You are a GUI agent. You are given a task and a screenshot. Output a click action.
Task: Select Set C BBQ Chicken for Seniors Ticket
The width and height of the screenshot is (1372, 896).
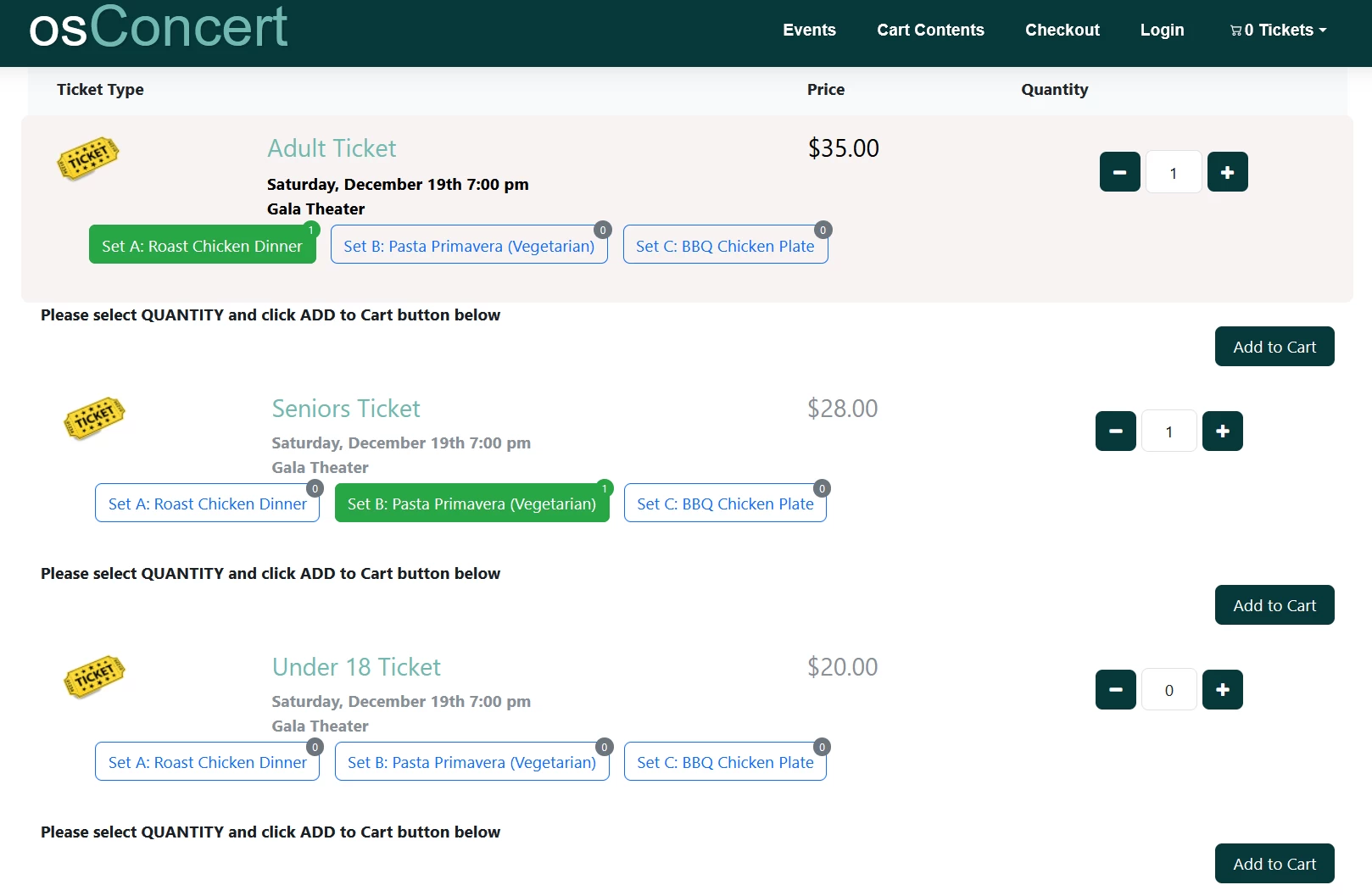pyautogui.click(x=725, y=504)
